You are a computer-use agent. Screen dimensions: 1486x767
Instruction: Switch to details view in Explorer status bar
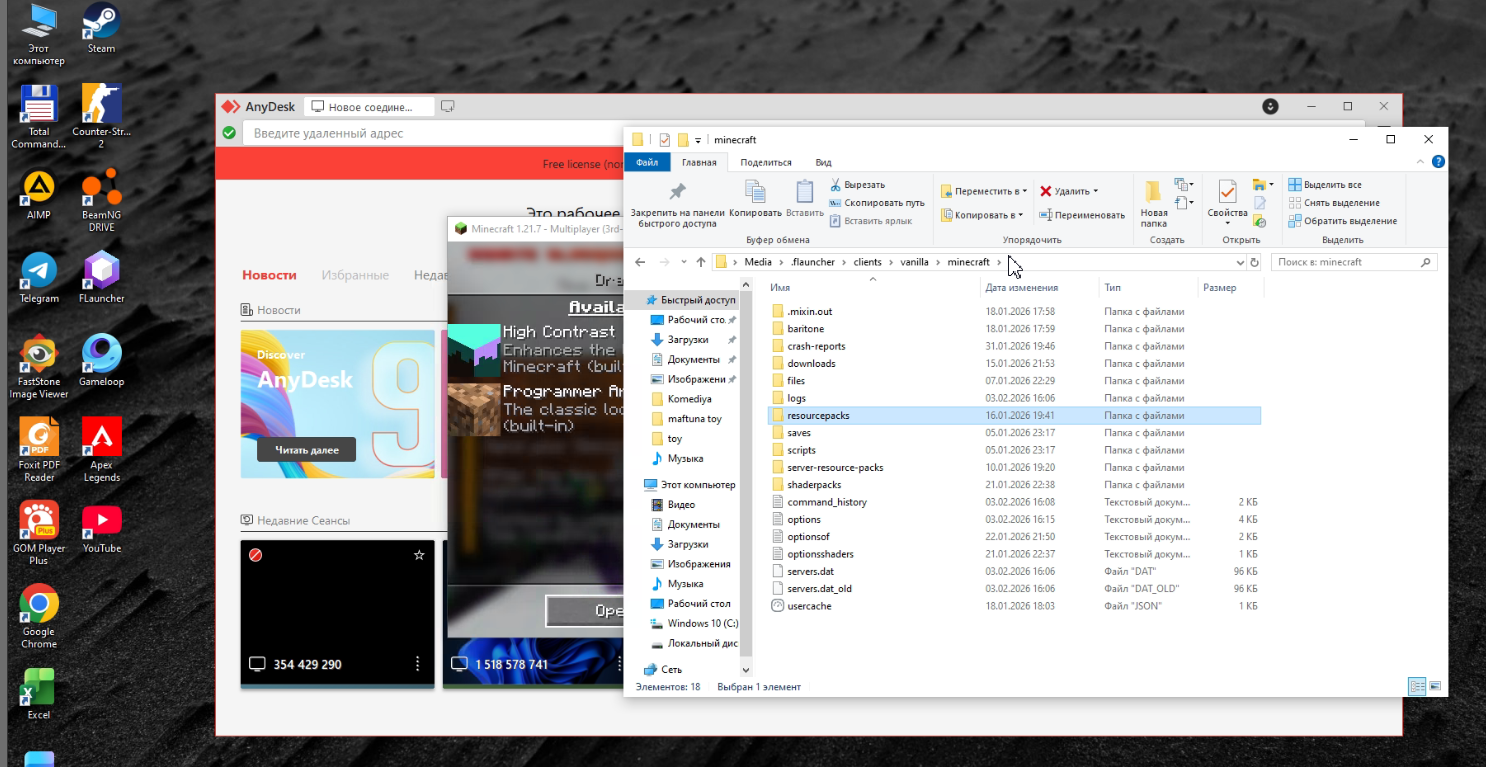click(1416, 686)
